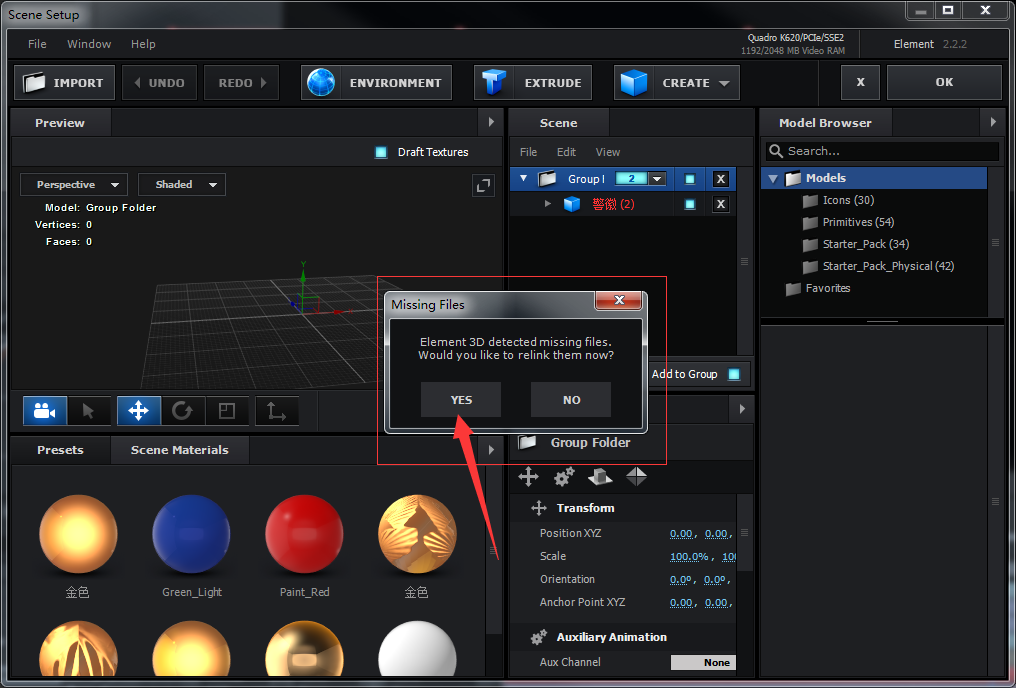Switch to the Scene Materials tab

(179, 450)
